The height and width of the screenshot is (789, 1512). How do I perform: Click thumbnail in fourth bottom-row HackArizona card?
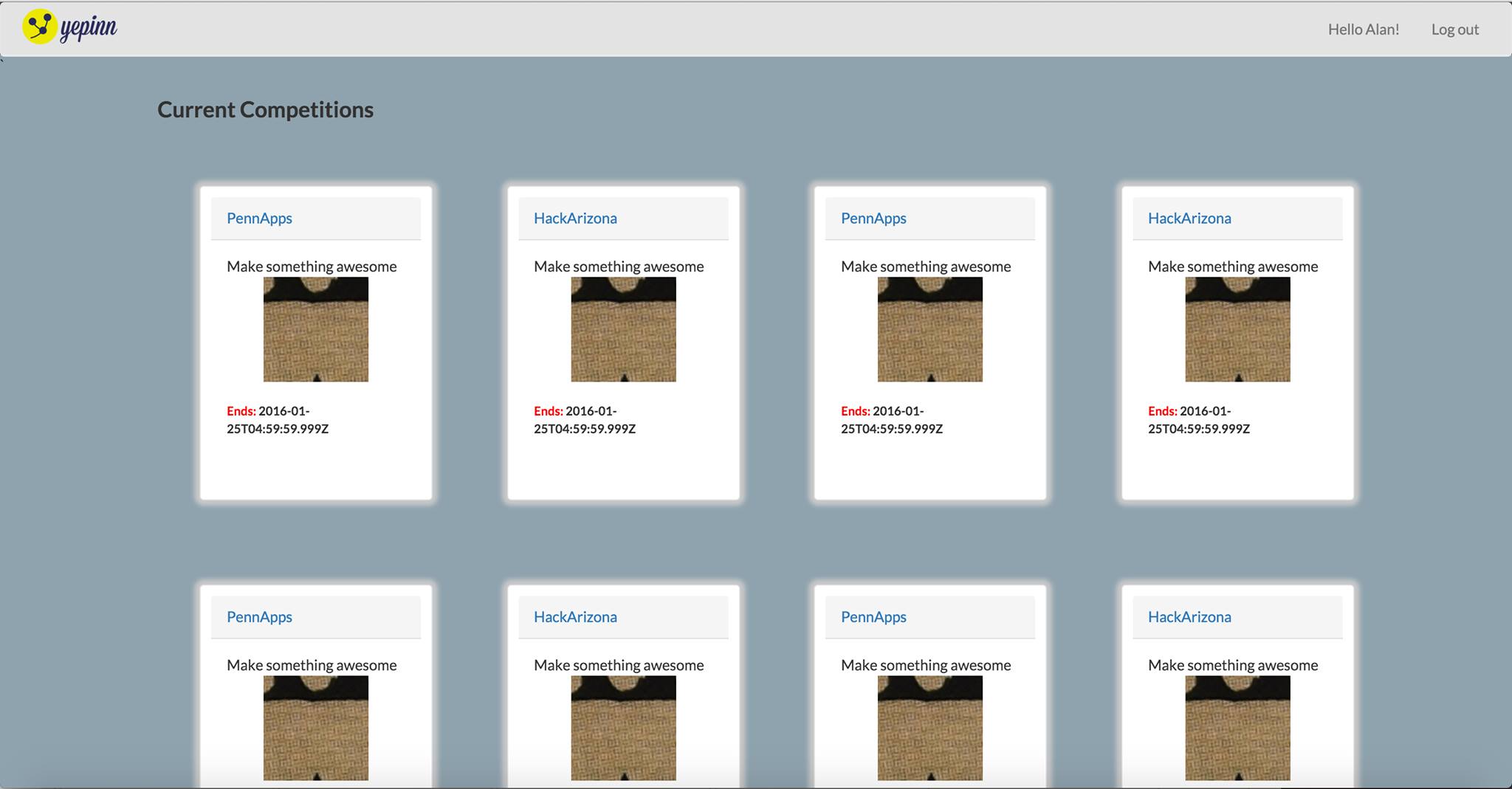[x=1237, y=728]
